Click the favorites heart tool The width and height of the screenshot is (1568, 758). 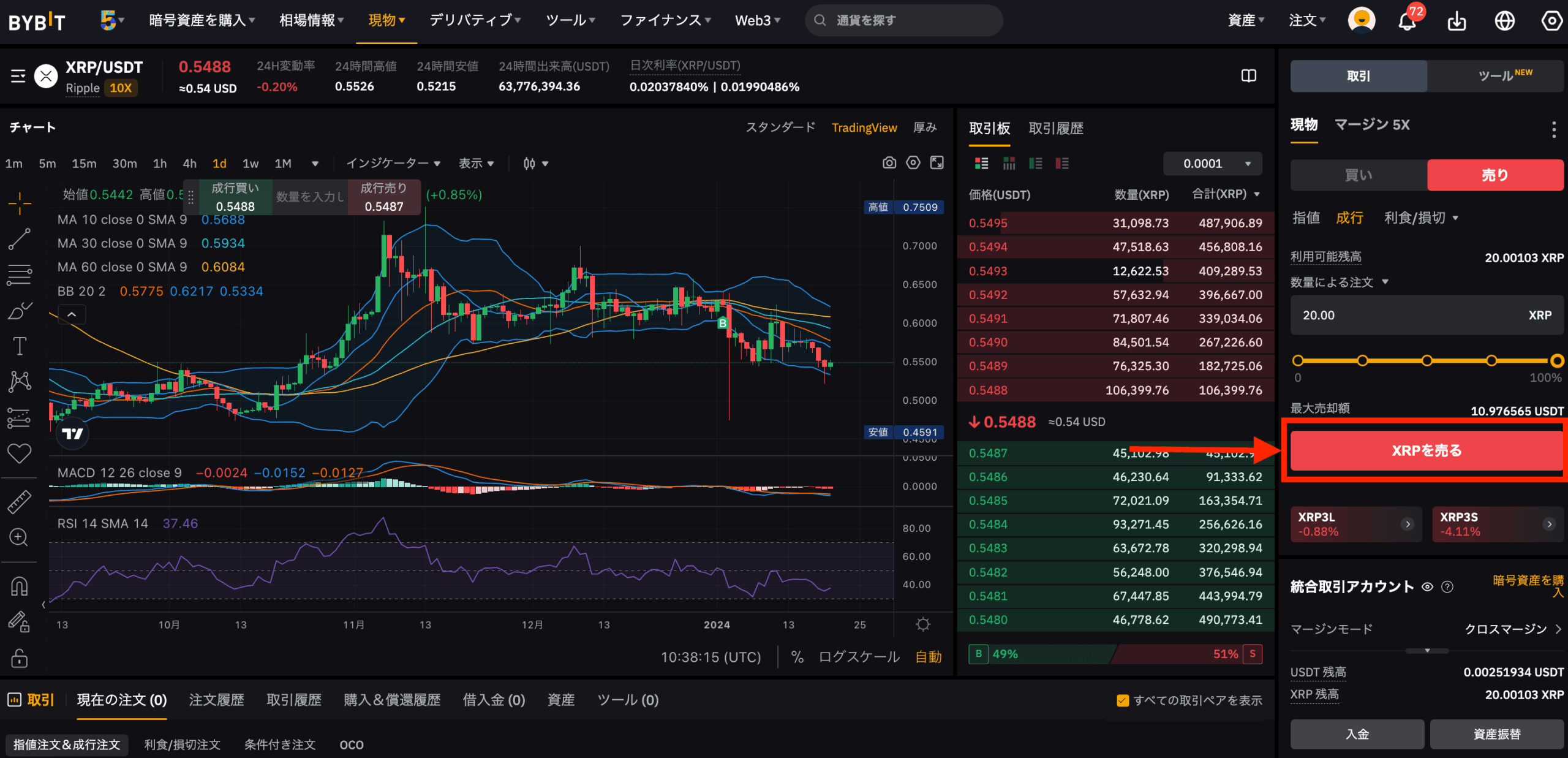click(20, 453)
